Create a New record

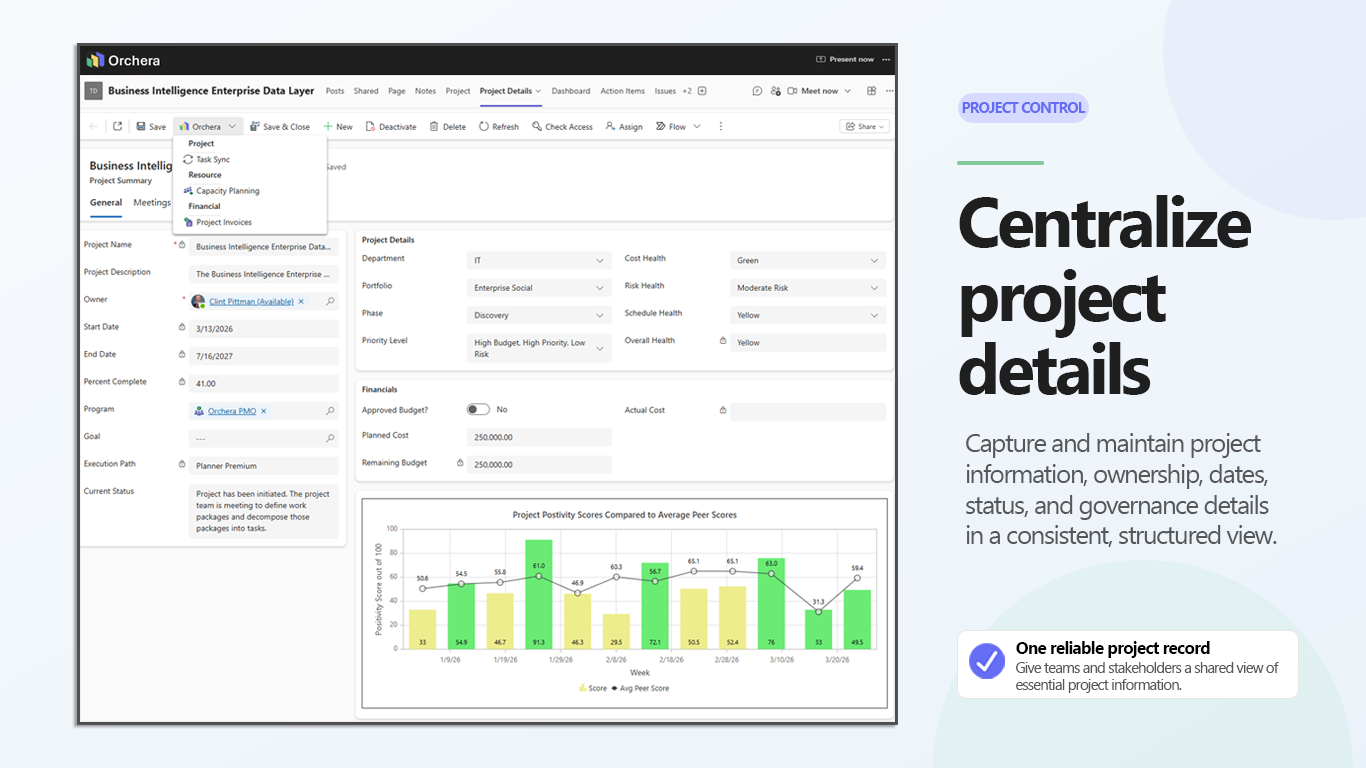coord(338,127)
